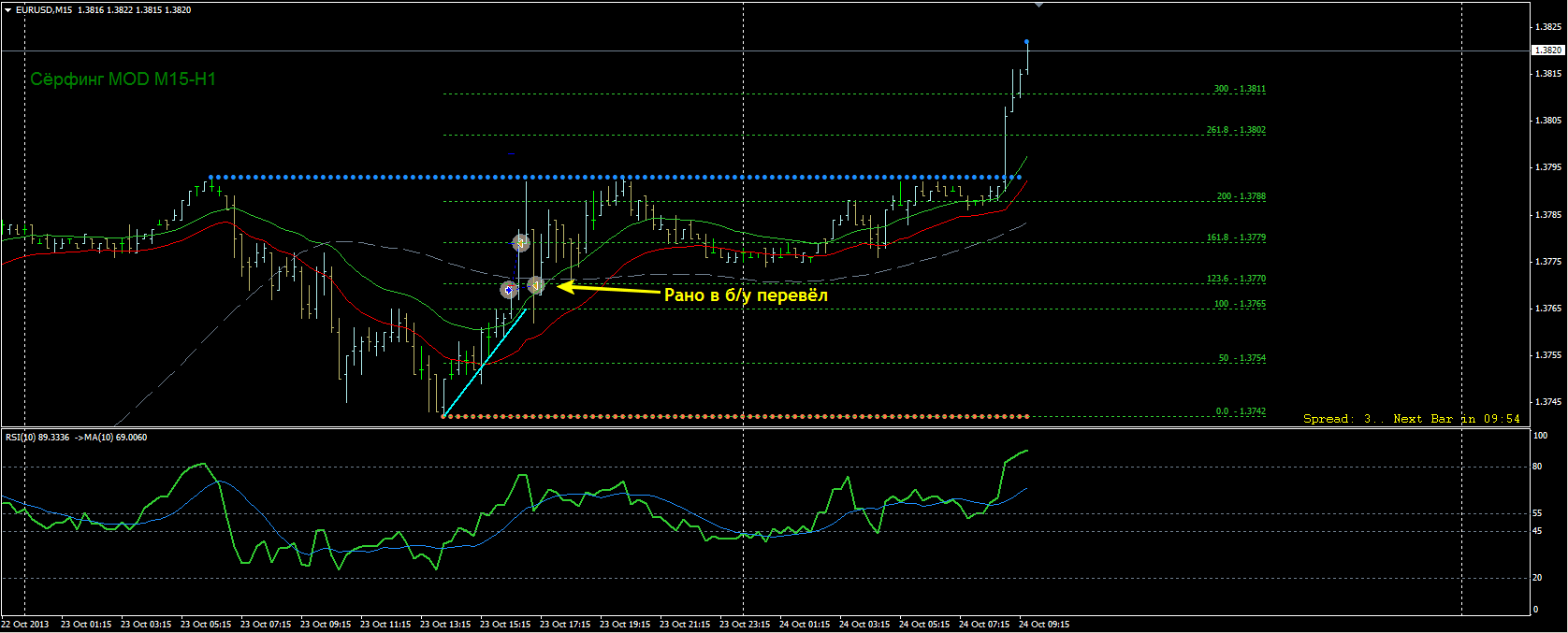This screenshot has height=633, width=1568.
Task: Select the blue buy entry arrow marker
Action: click(509, 291)
